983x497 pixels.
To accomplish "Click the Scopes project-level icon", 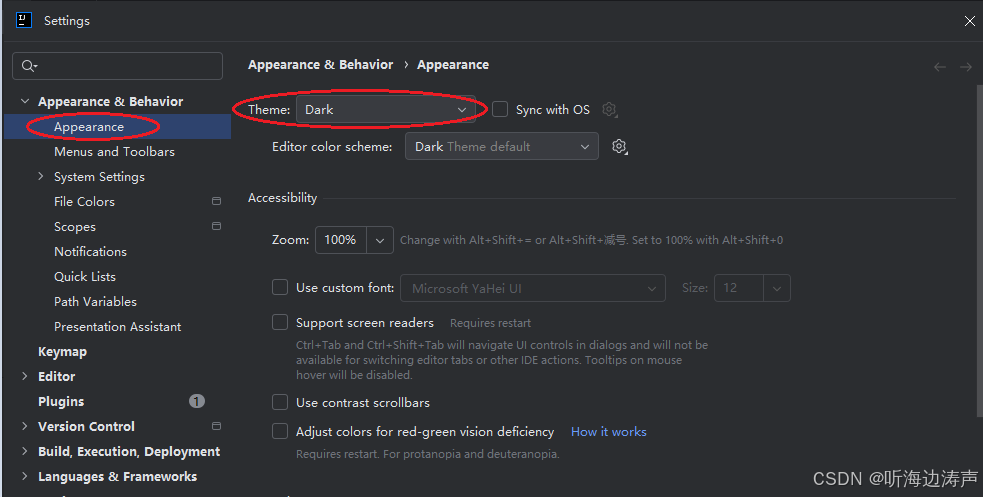I will coord(216,226).
